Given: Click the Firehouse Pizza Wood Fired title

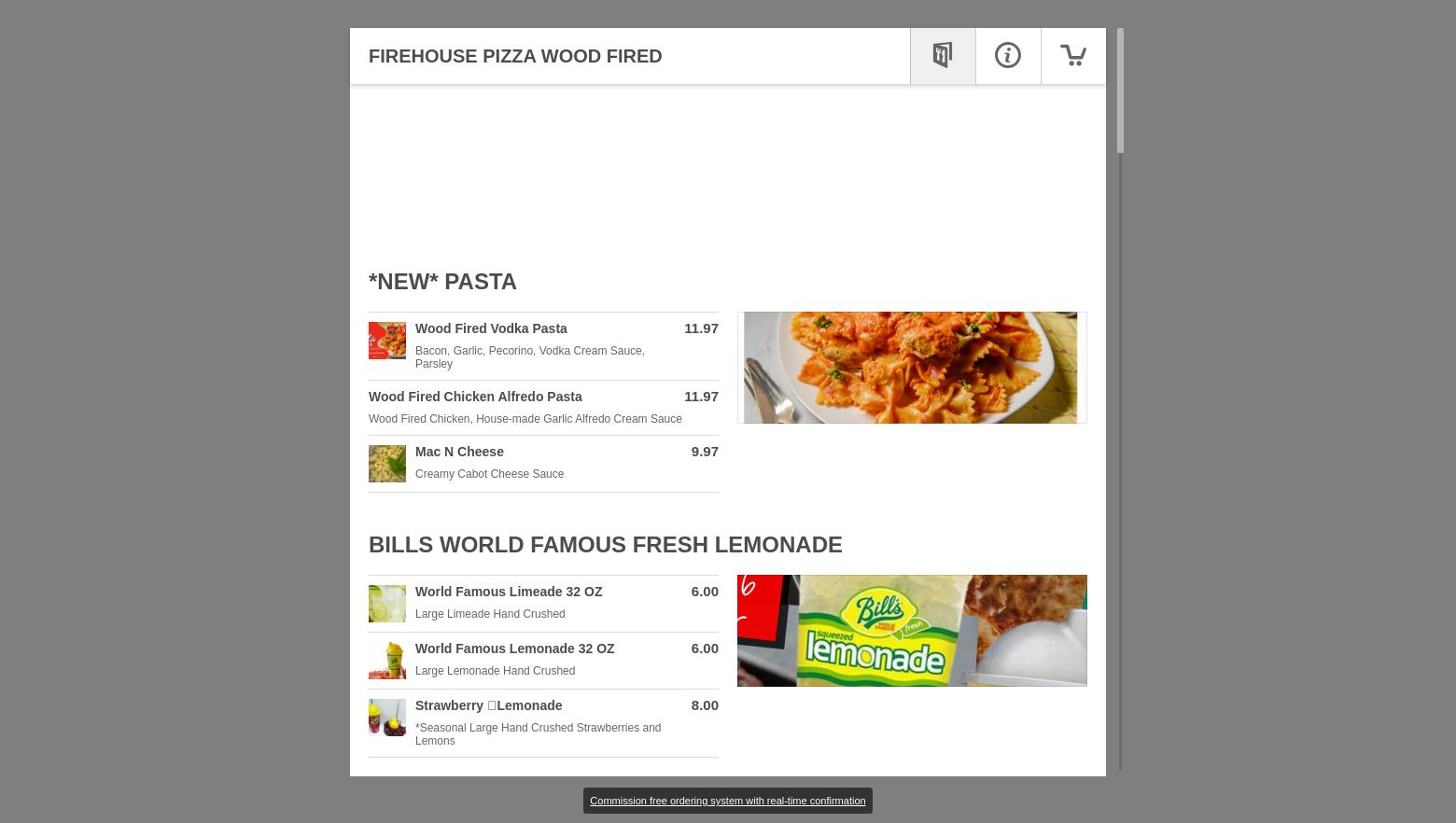Looking at the screenshot, I should pos(515,56).
